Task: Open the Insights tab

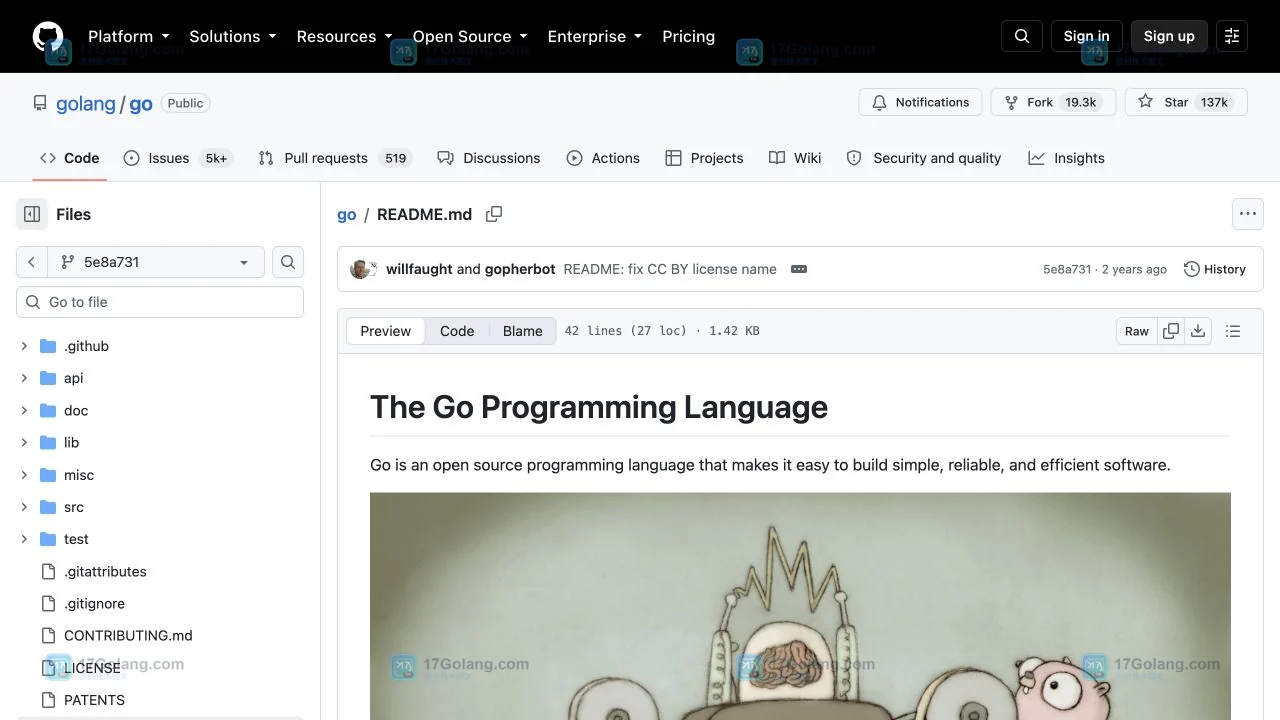Action: pyautogui.click(x=1066, y=158)
